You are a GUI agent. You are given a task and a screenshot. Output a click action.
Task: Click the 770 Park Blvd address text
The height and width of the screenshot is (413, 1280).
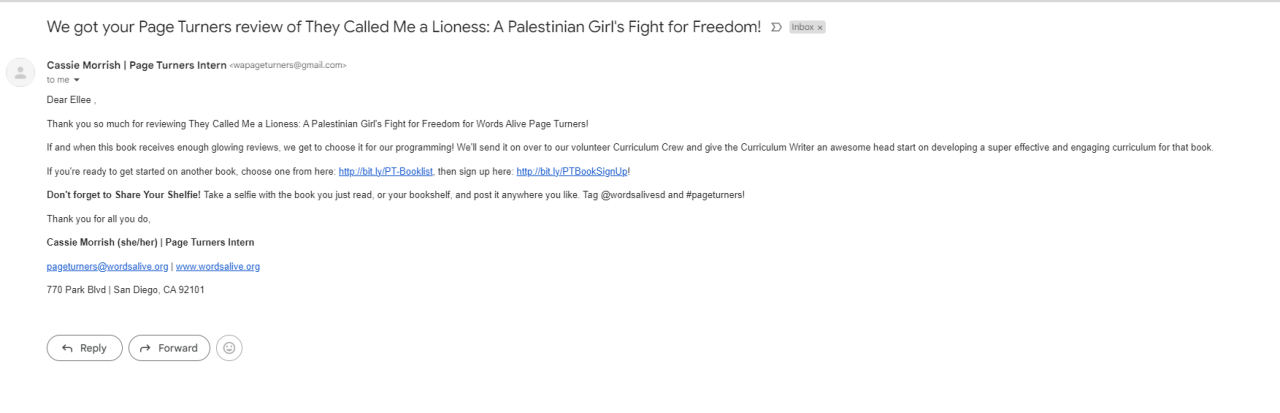click(x=125, y=290)
